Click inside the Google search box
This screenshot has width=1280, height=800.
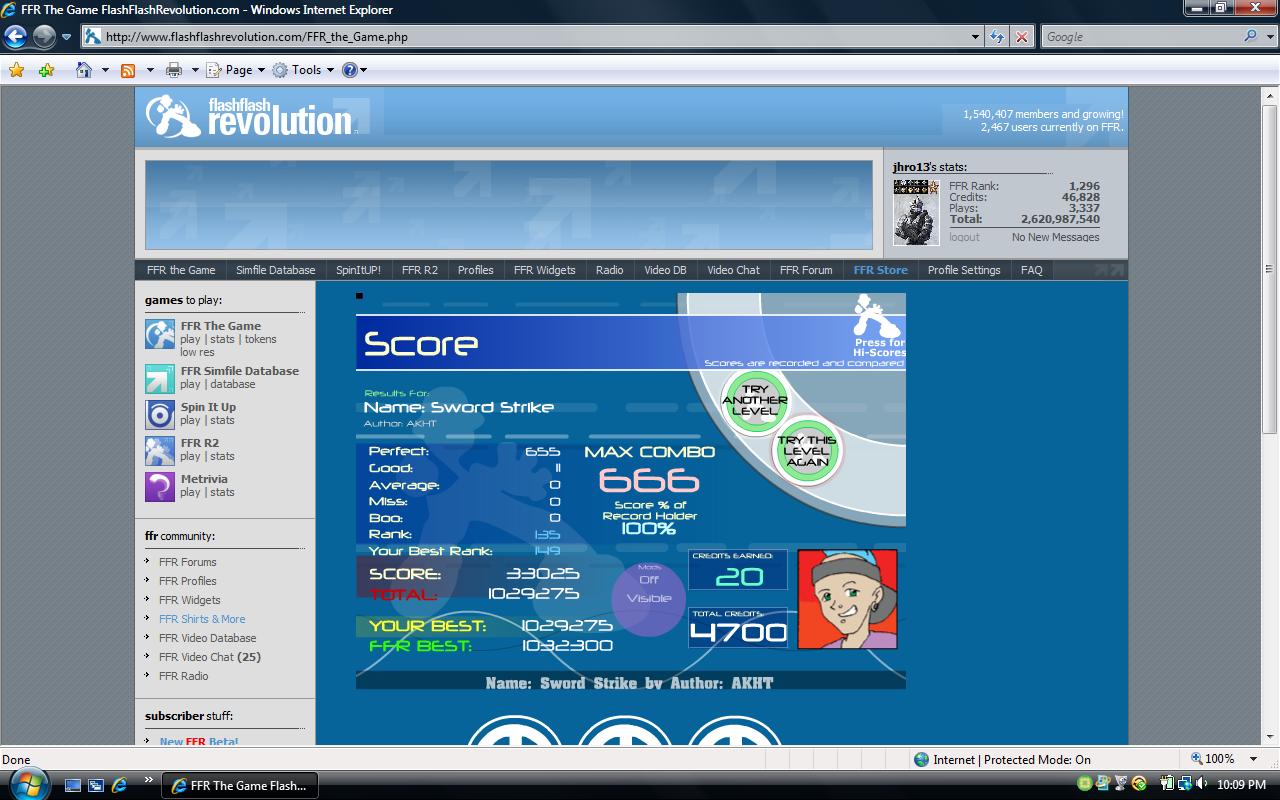pos(1140,37)
